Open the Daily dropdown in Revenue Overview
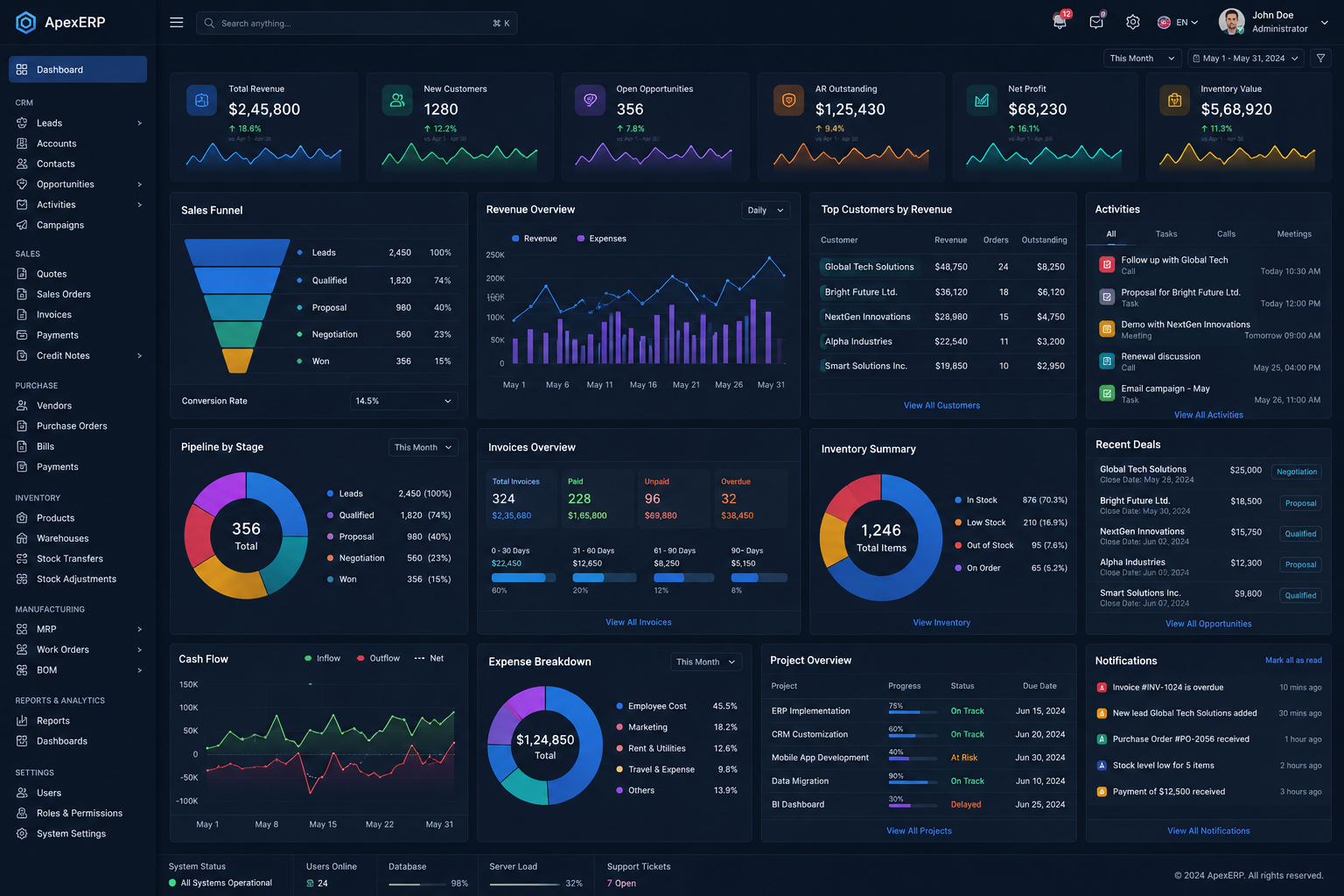 coord(766,211)
